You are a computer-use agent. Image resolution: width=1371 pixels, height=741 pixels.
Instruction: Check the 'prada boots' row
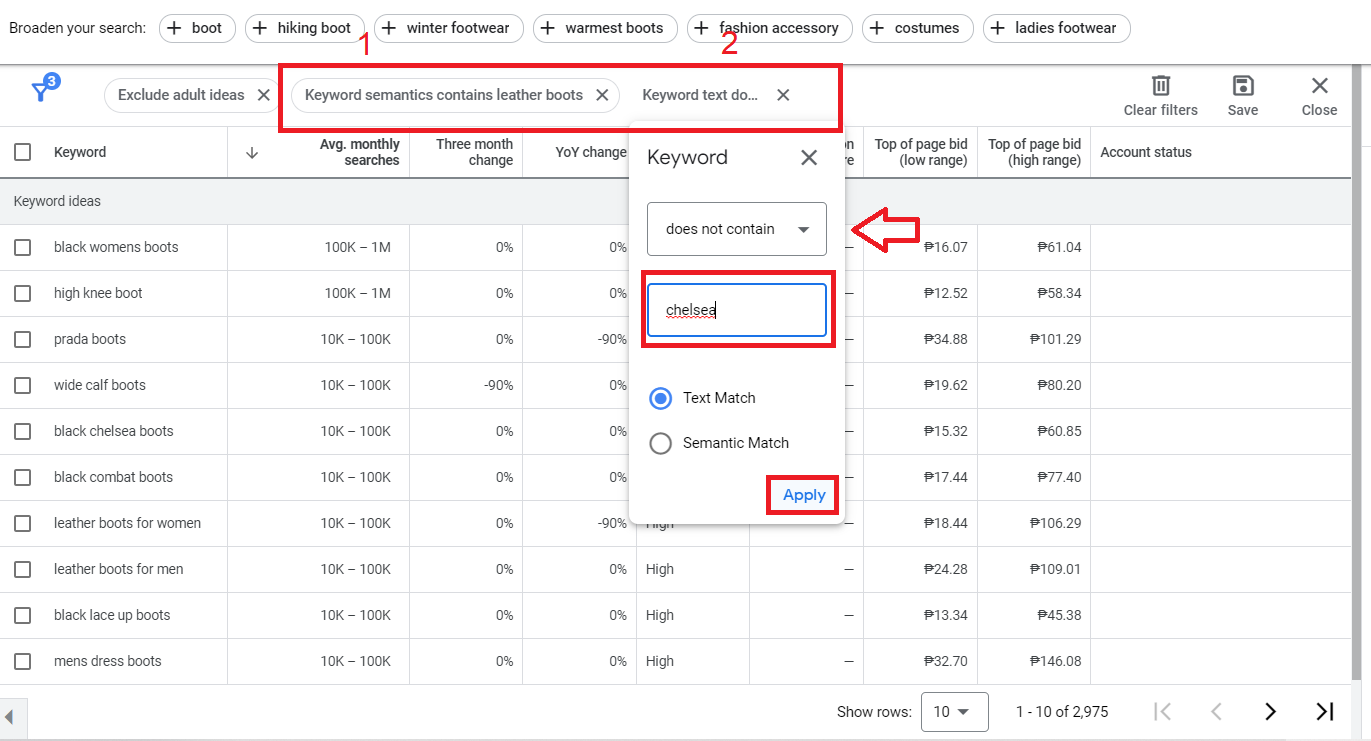22,339
